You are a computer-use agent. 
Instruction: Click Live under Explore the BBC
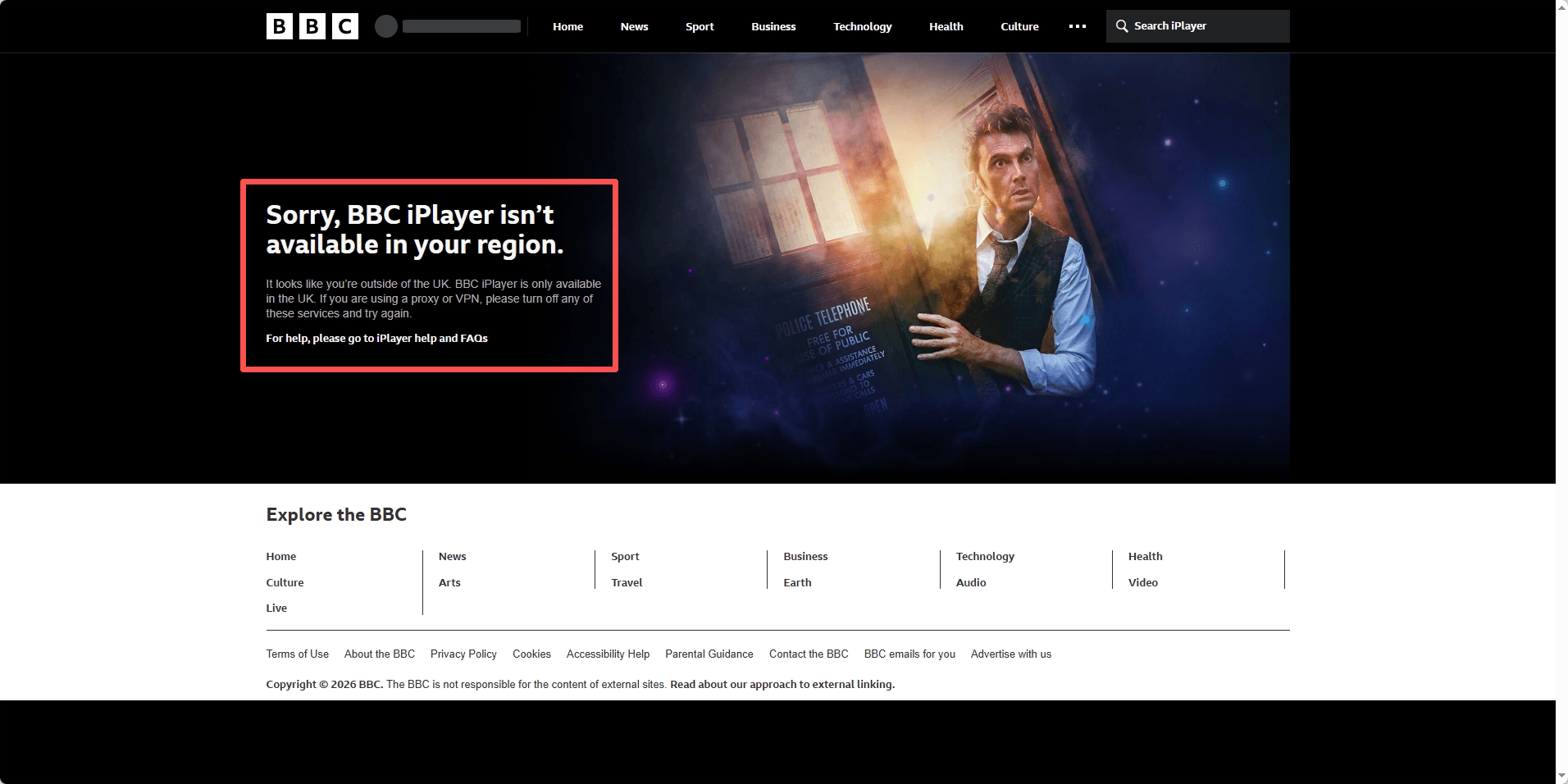(x=276, y=608)
